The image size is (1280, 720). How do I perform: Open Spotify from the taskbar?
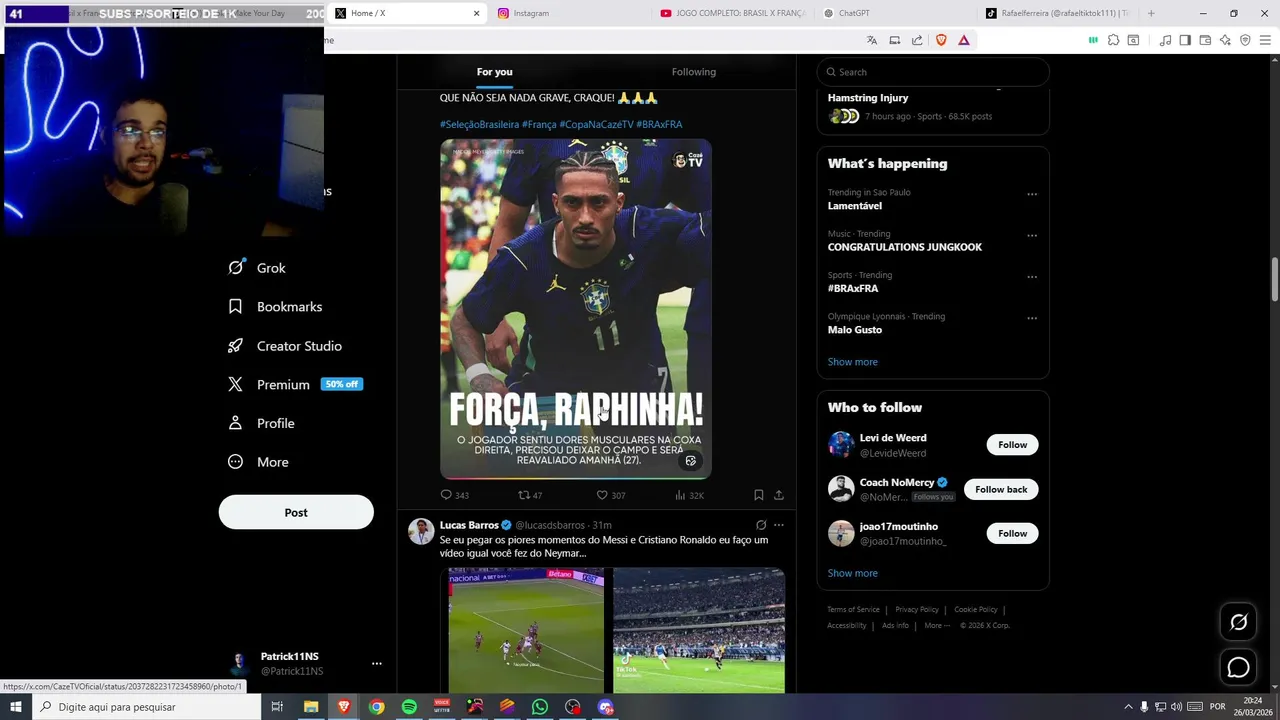[x=409, y=707]
